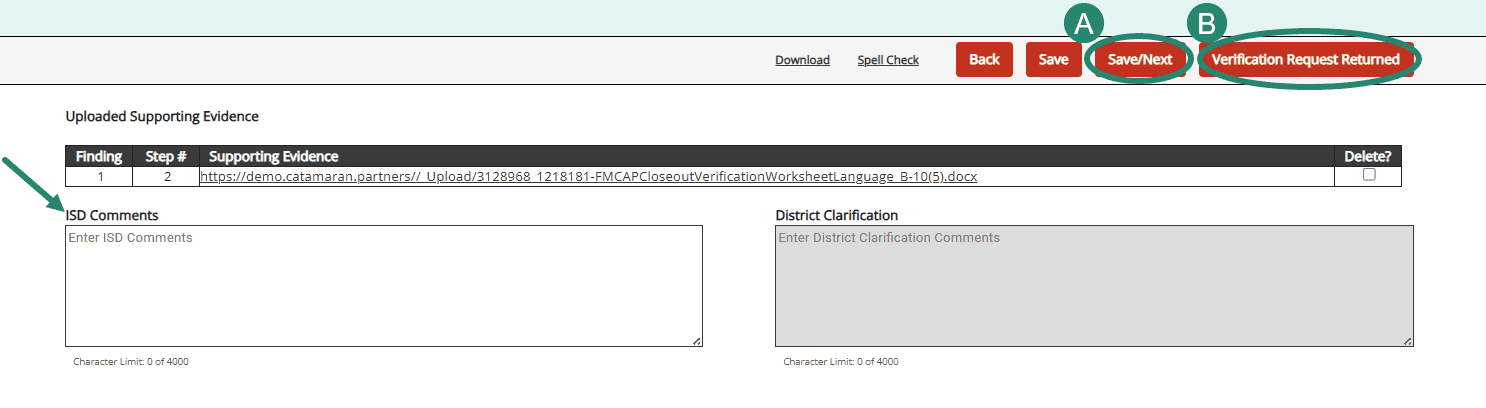This screenshot has width=1486, height=408.
Task: Click Finding value 1 in table row
Action: [99, 177]
